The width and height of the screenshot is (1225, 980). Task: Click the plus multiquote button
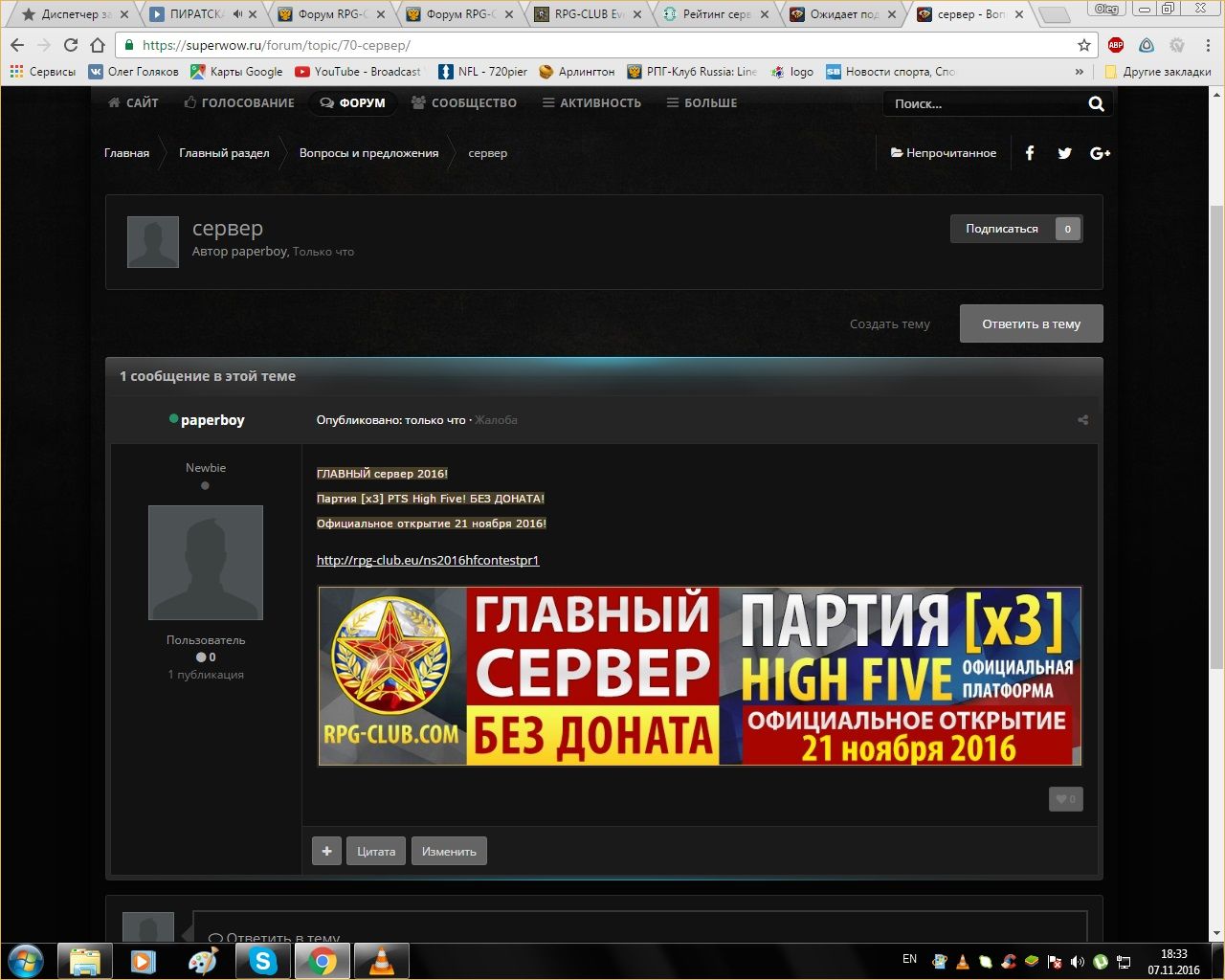tap(326, 851)
